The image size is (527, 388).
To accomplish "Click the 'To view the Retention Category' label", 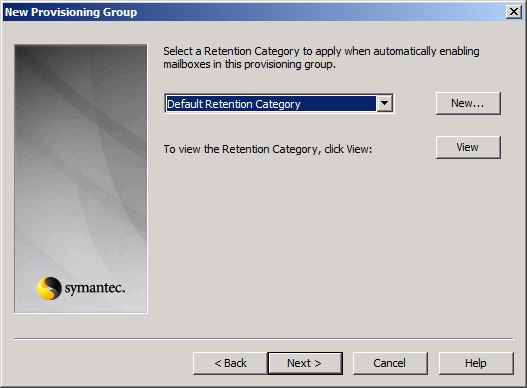I will tap(268, 149).
